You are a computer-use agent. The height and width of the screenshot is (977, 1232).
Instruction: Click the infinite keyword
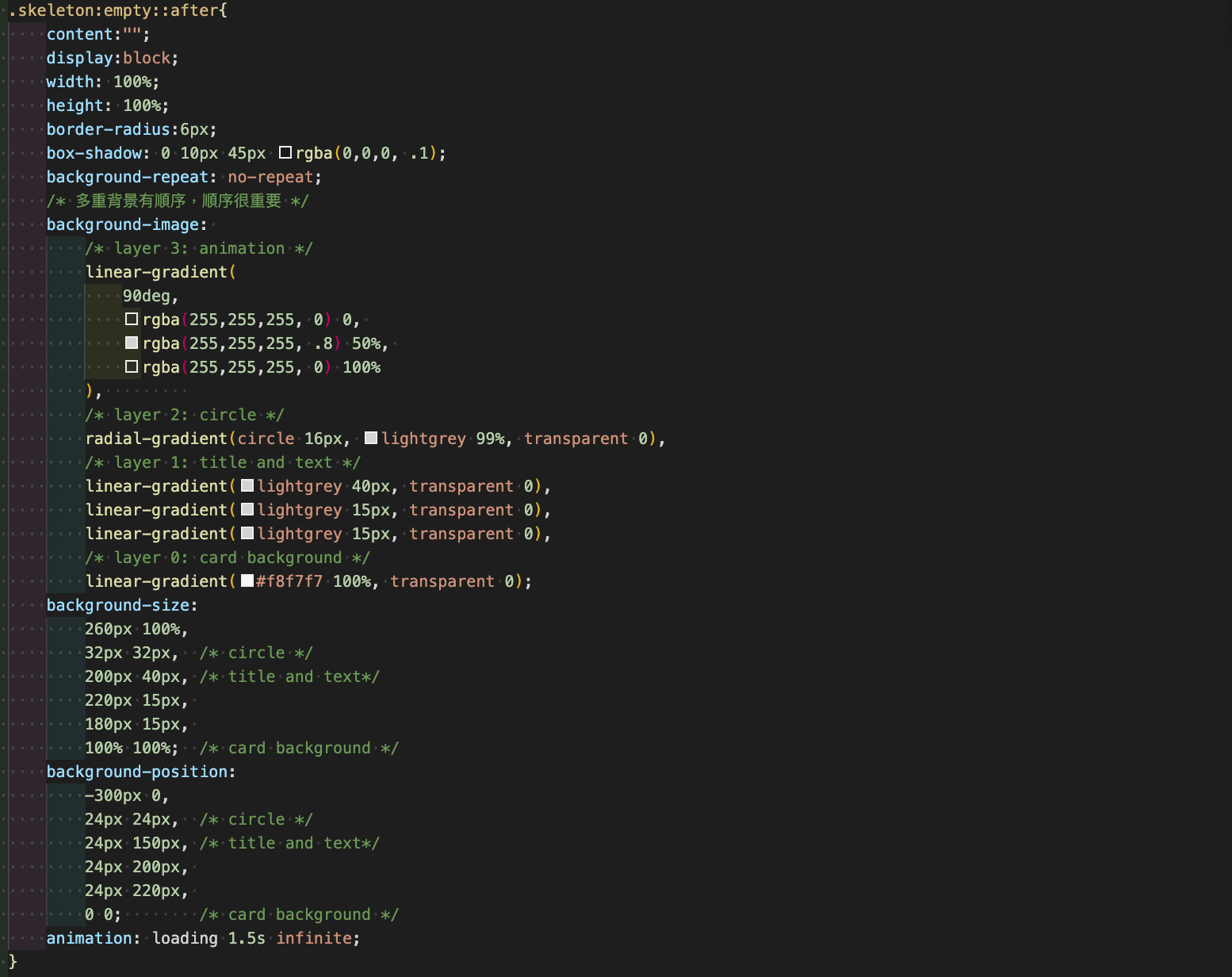(x=314, y=938)
